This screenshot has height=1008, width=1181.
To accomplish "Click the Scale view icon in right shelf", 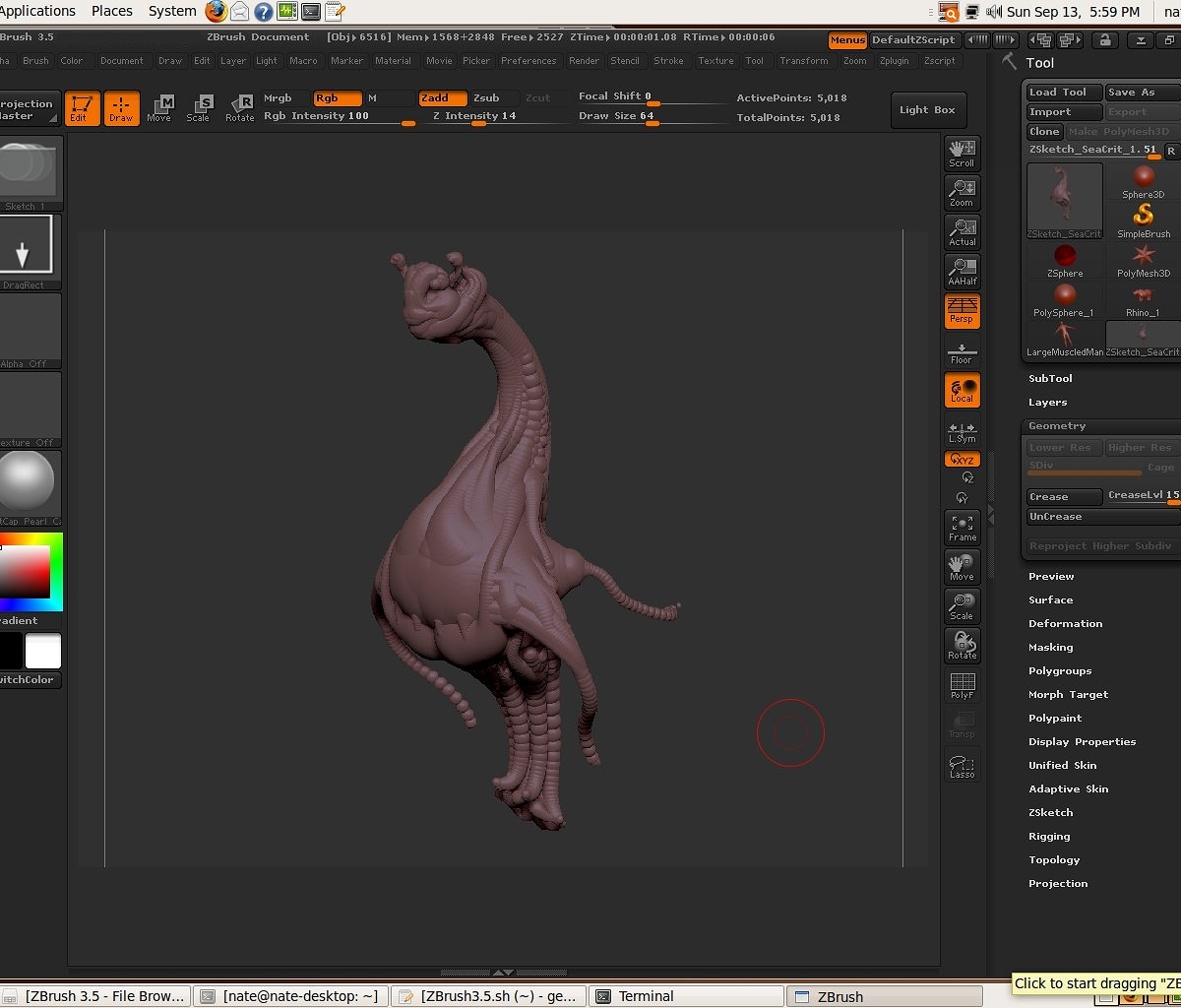I will click(x=962, y=605).
